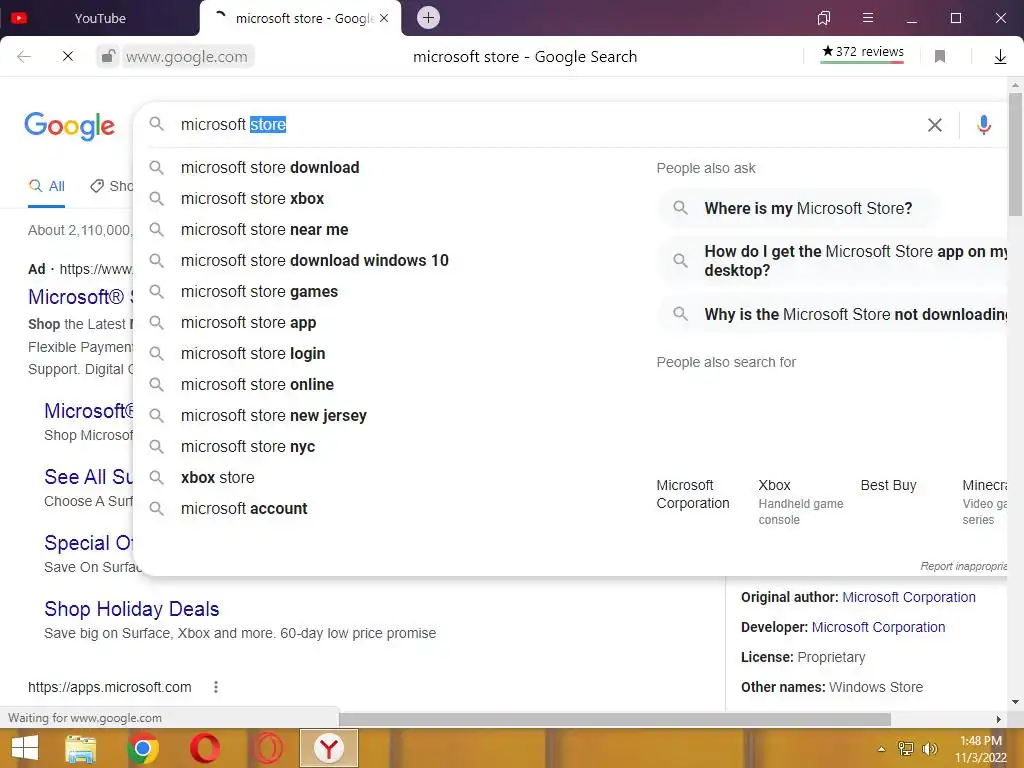
Task: Click the Google logo
Action: tap(70, 125)
